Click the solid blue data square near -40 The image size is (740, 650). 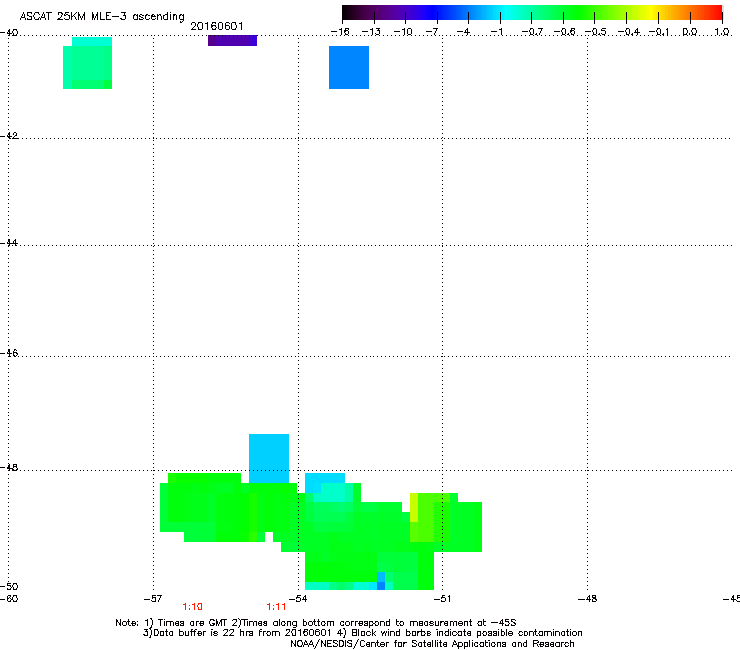[349, 68]
